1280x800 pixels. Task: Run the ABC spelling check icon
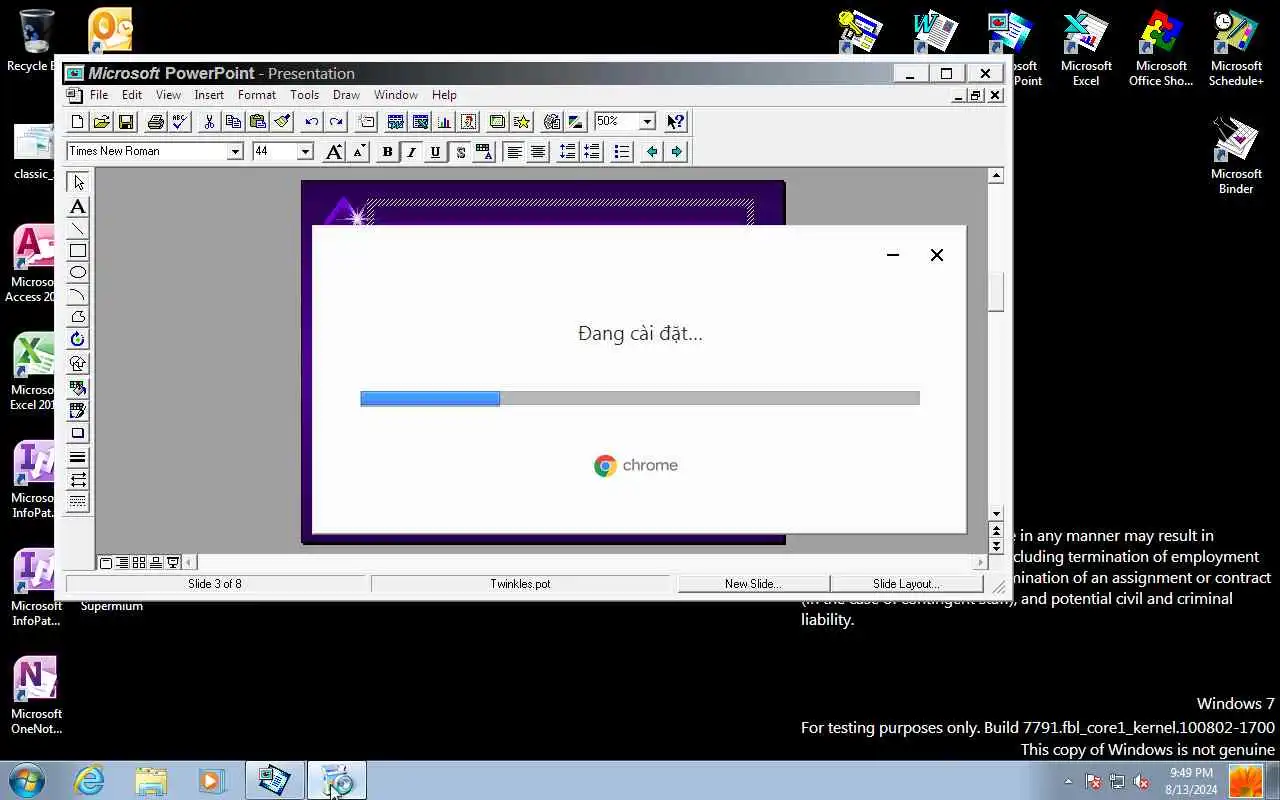pyautogui.click(x=179, y=122)
